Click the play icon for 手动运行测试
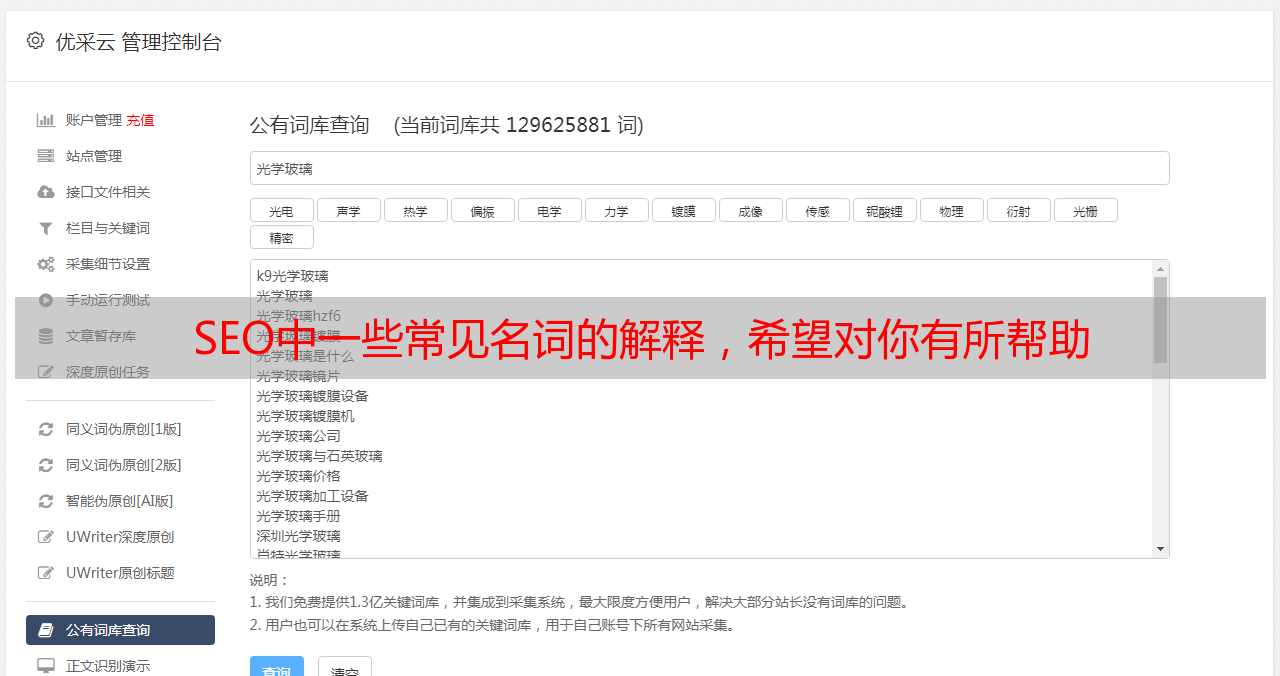 pyautogui.click(x=45, y=300)
